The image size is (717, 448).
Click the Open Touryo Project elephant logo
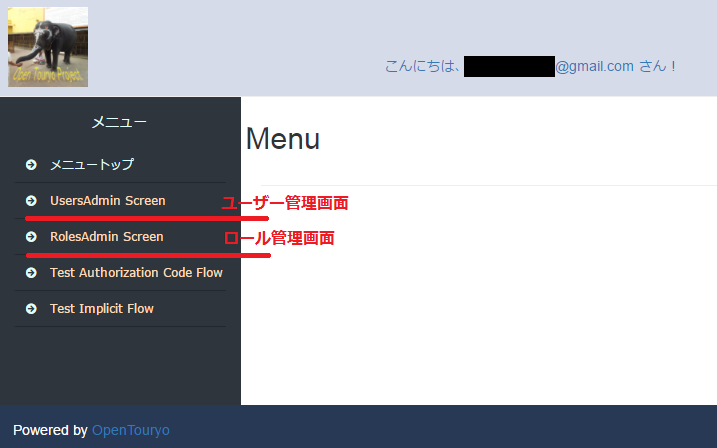[48, 47]
